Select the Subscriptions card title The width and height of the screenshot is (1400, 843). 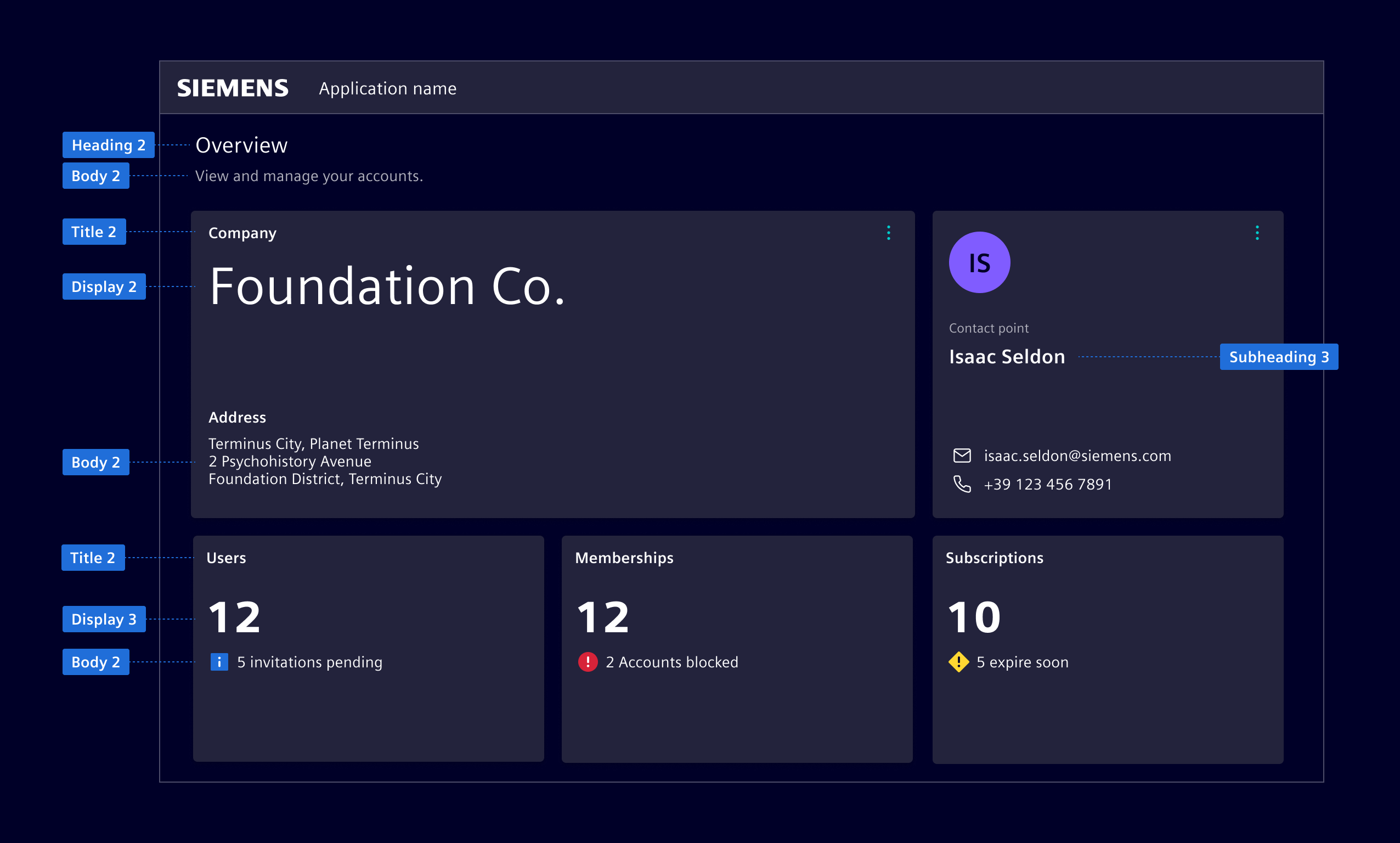(x=994, y=558)
